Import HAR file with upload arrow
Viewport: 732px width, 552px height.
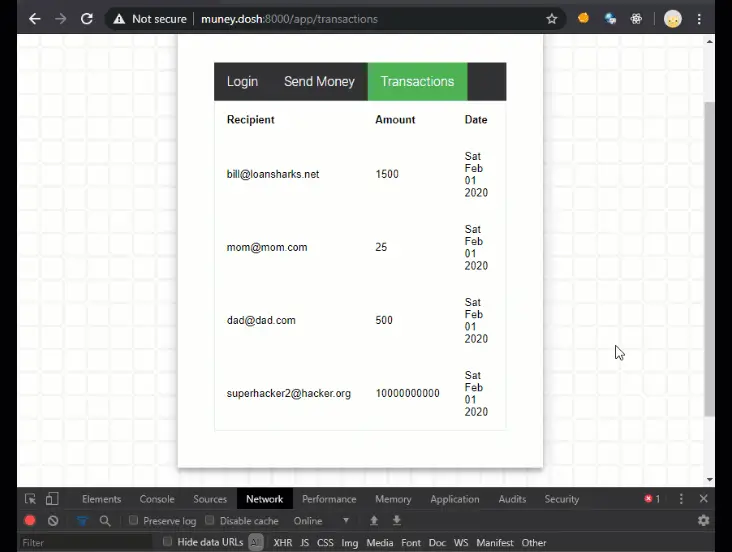(374, 521)
